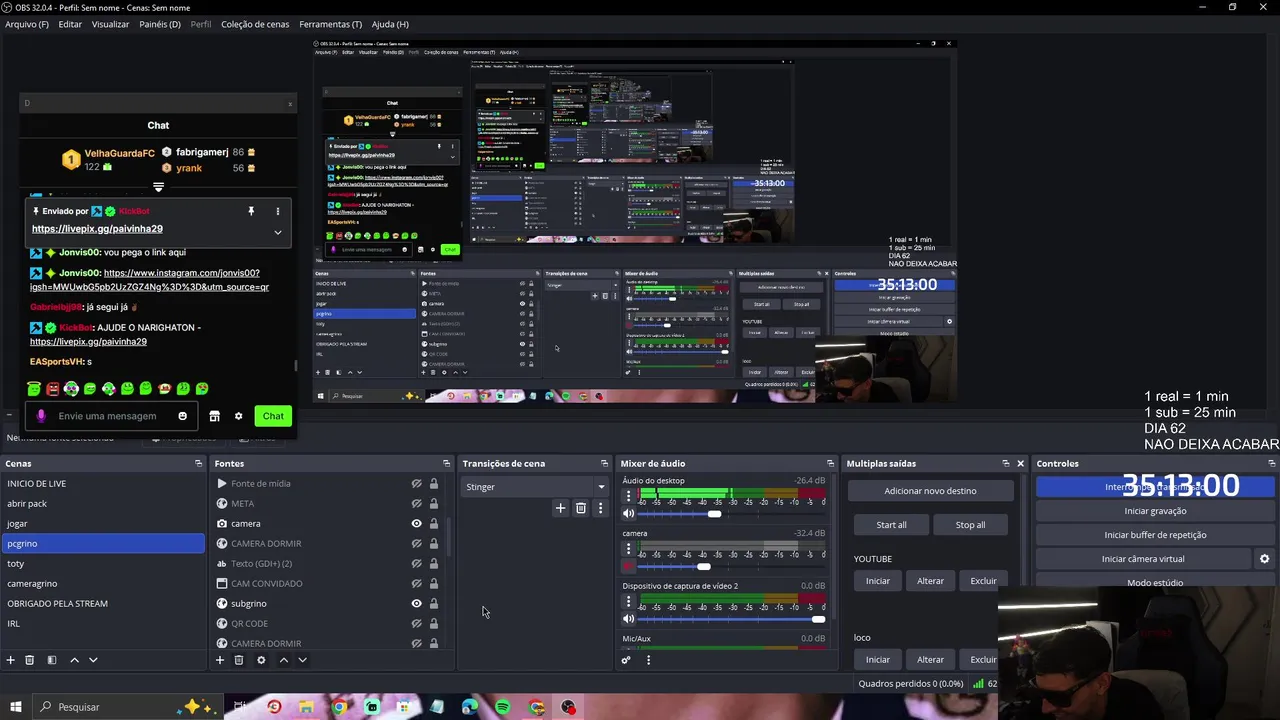The width and height of the screenshot is (1280, 720).
Task: Pop out the Cenas dock panel
Action: (198, 464)
